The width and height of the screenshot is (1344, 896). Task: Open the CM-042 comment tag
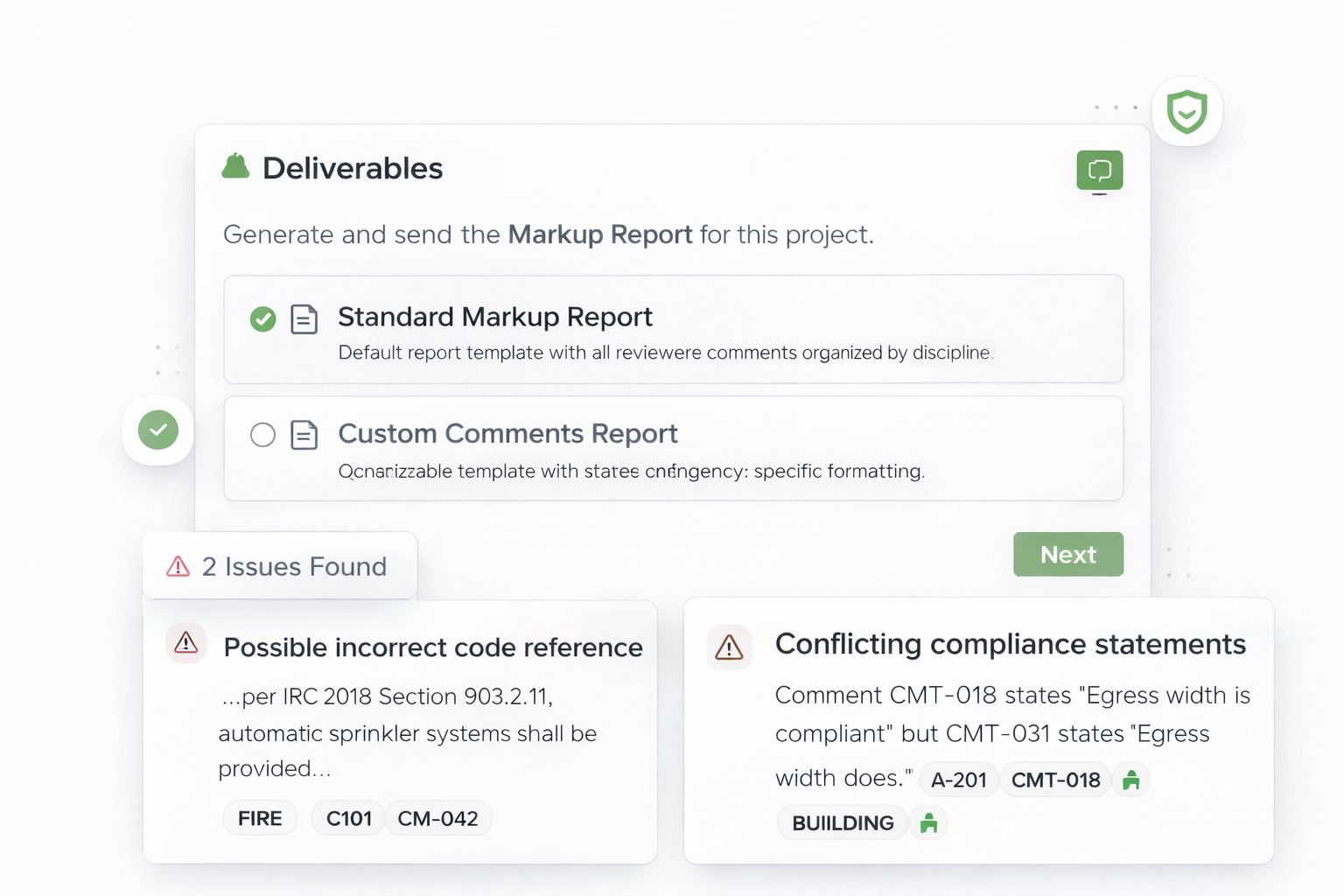[437, 819]
